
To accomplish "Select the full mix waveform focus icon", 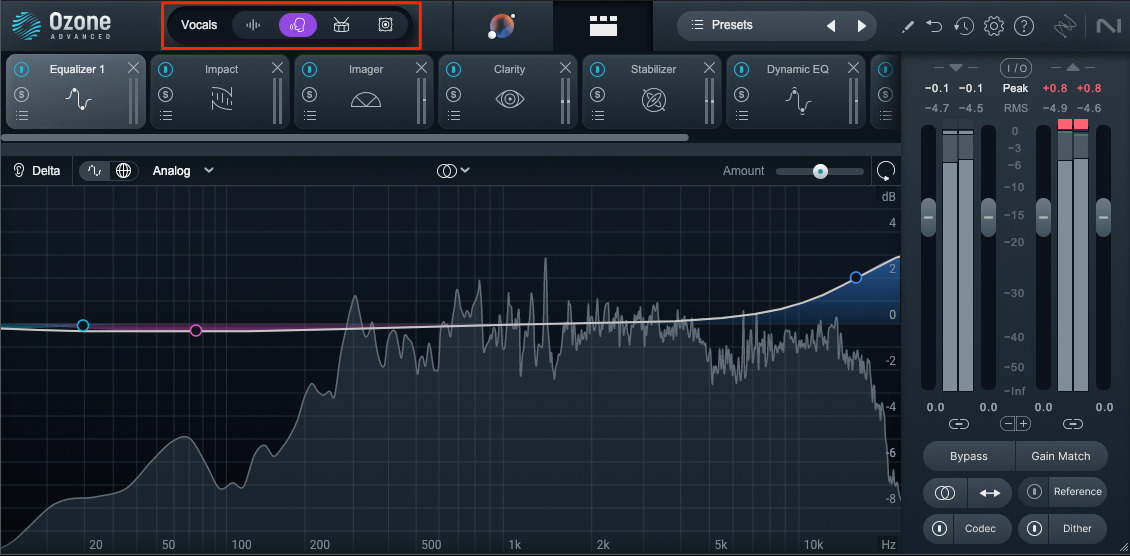I will (x=252, y=25).
